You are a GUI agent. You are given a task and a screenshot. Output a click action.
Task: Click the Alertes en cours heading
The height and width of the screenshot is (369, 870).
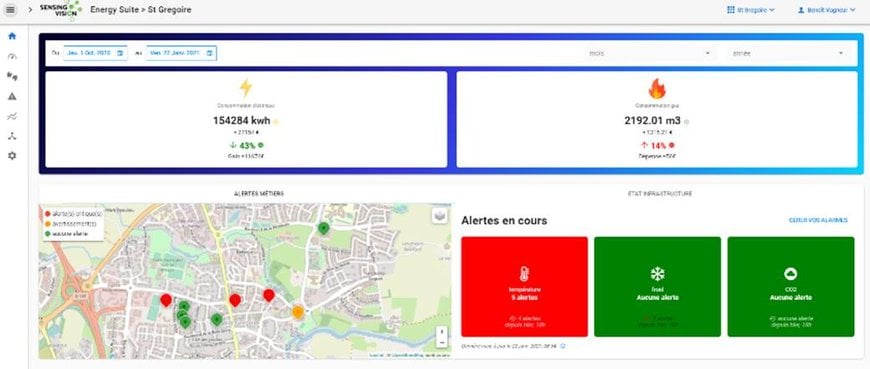point(504,220)
